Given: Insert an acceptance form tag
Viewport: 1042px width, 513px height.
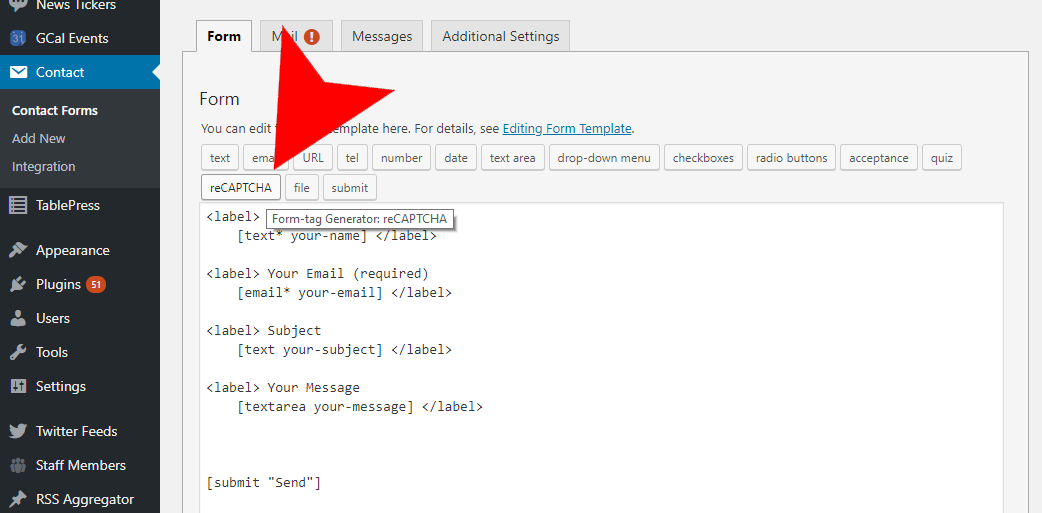Looking at the screenshot, I should pos(879,158).
